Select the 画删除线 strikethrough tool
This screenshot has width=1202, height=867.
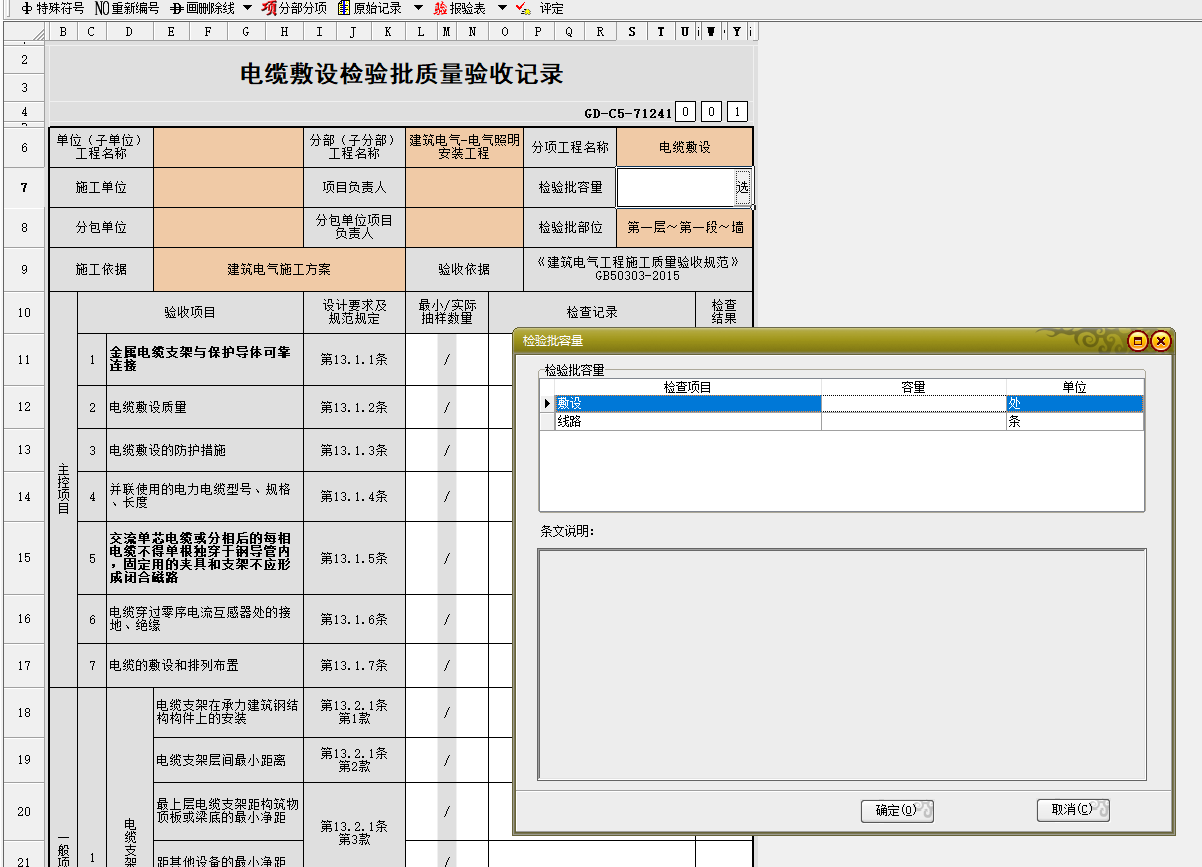coord(203,8)
